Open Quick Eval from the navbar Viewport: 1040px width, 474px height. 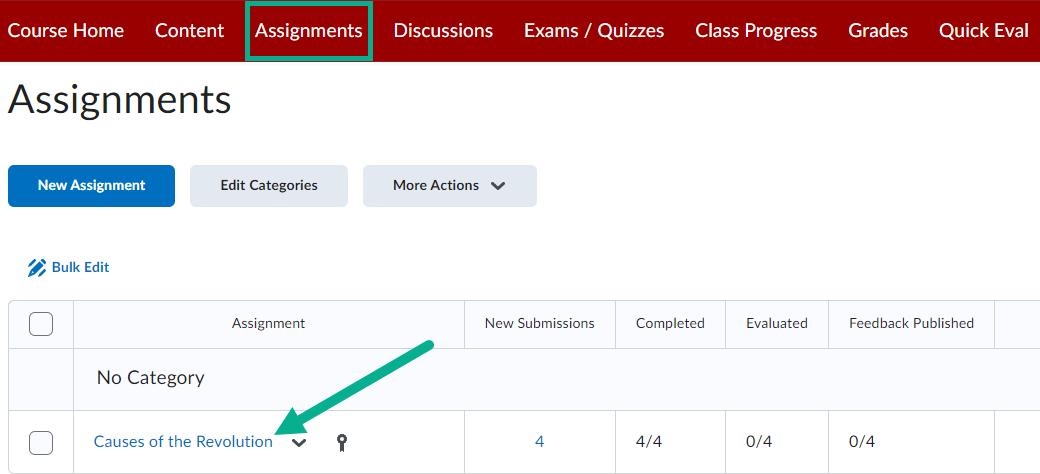click(x=984, y=30)
